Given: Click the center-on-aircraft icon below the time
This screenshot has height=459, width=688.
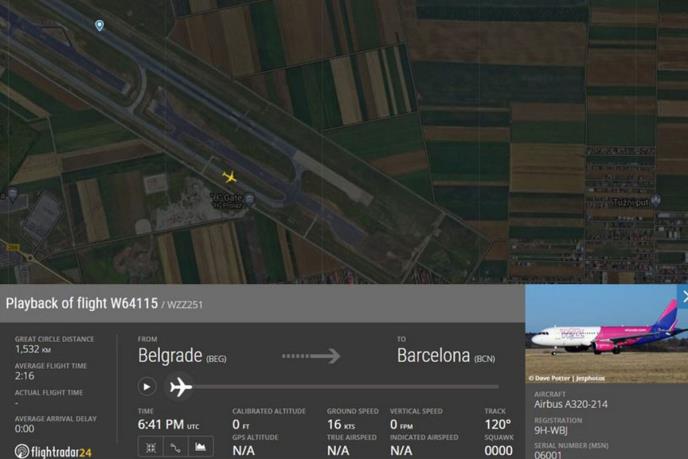Looking at the screenshot, I should [150, 447].
